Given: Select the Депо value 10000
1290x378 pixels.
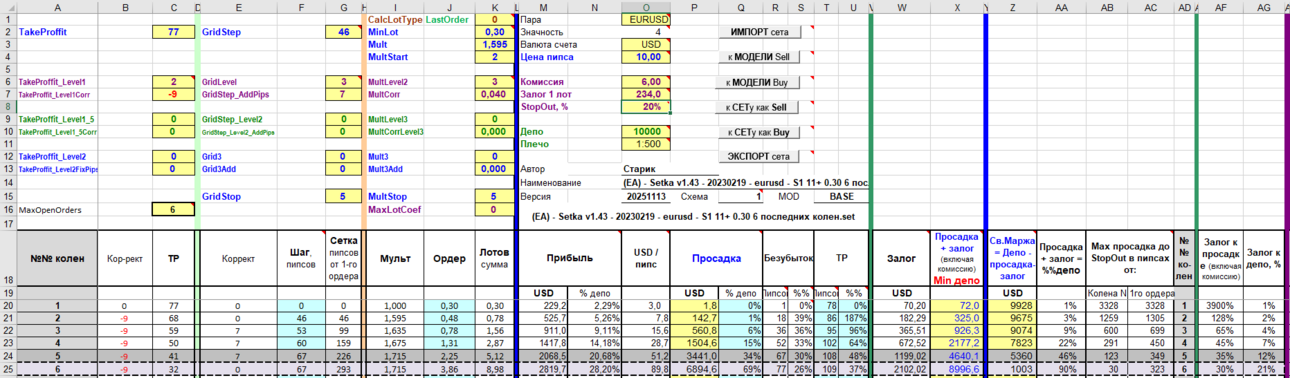Looking at the screenshot, I should [x=645, y=131].
